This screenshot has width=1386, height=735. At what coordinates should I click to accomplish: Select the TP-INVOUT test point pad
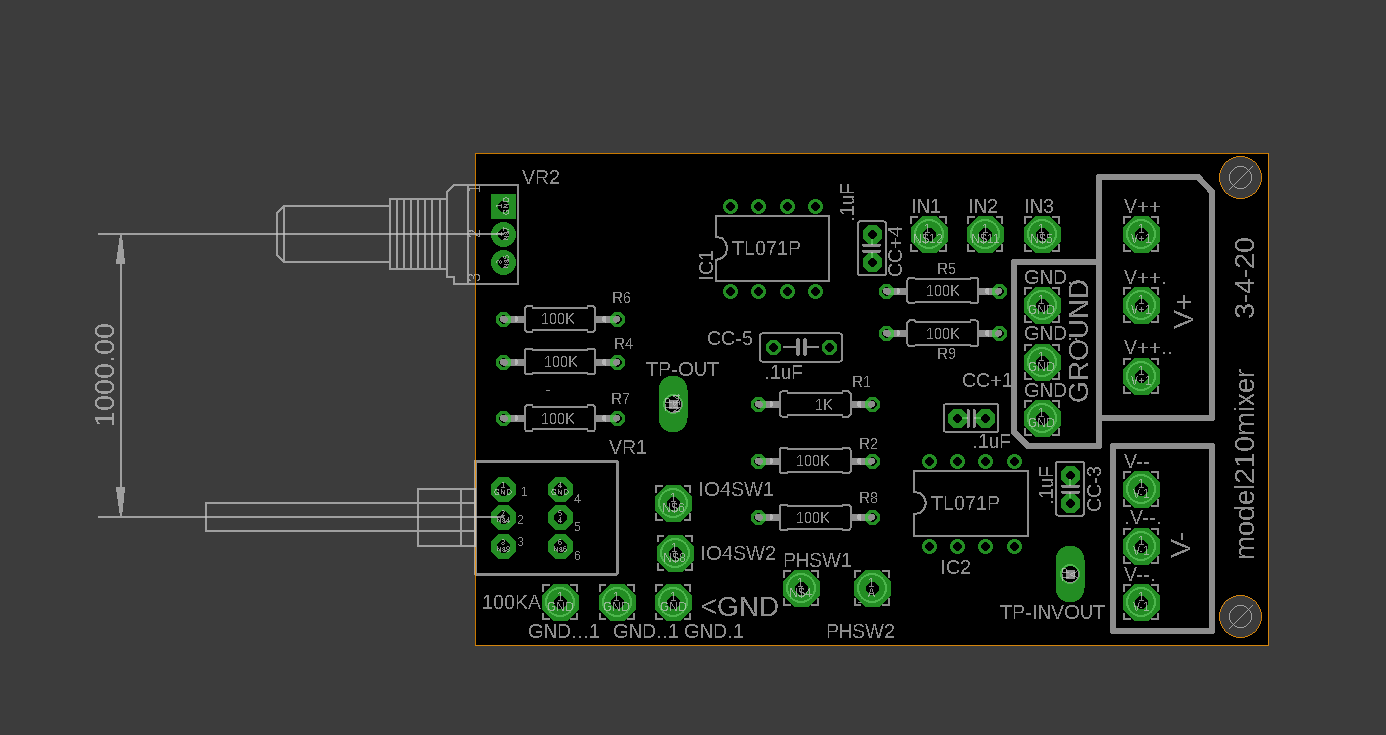[x=1069, y=573]
